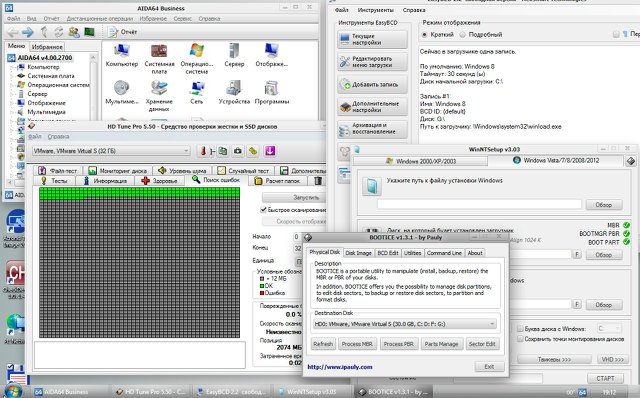Expand the Компьютер tree node in AIDA64

pyautogui.click(x=12, y=67)
